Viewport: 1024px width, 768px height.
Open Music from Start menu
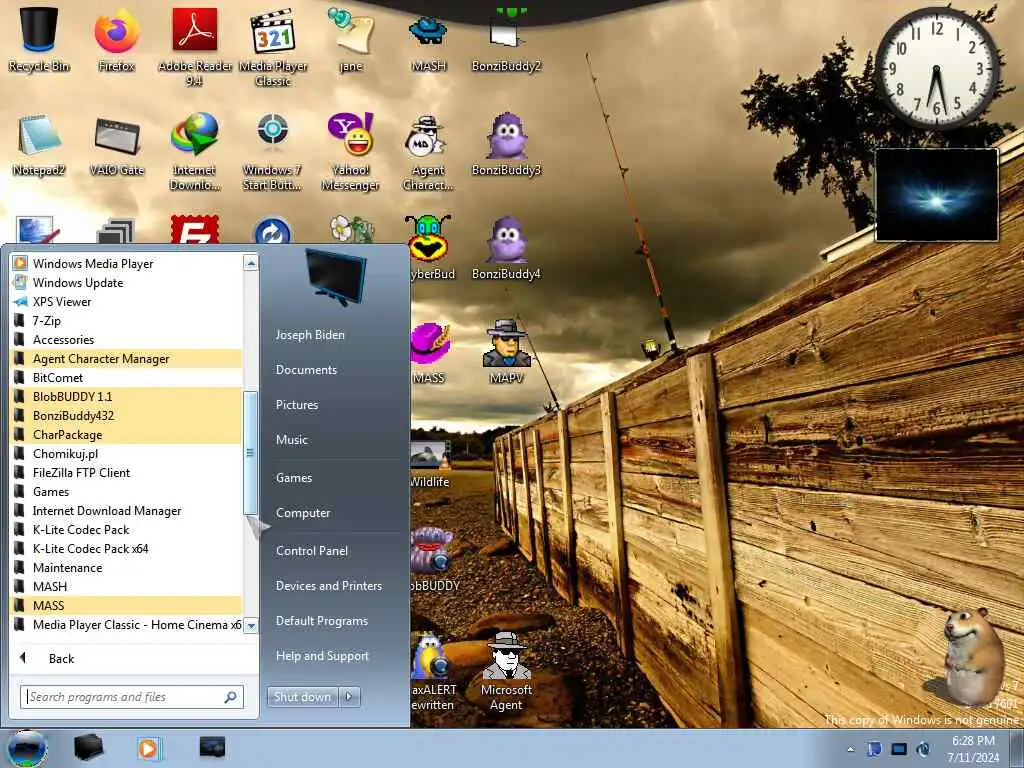291,440
